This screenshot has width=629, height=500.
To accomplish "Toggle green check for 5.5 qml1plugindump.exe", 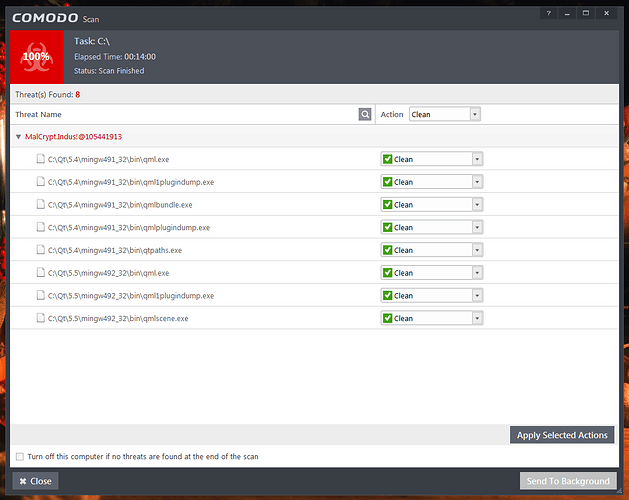I will pyautogui.click(x=388, y=296).
